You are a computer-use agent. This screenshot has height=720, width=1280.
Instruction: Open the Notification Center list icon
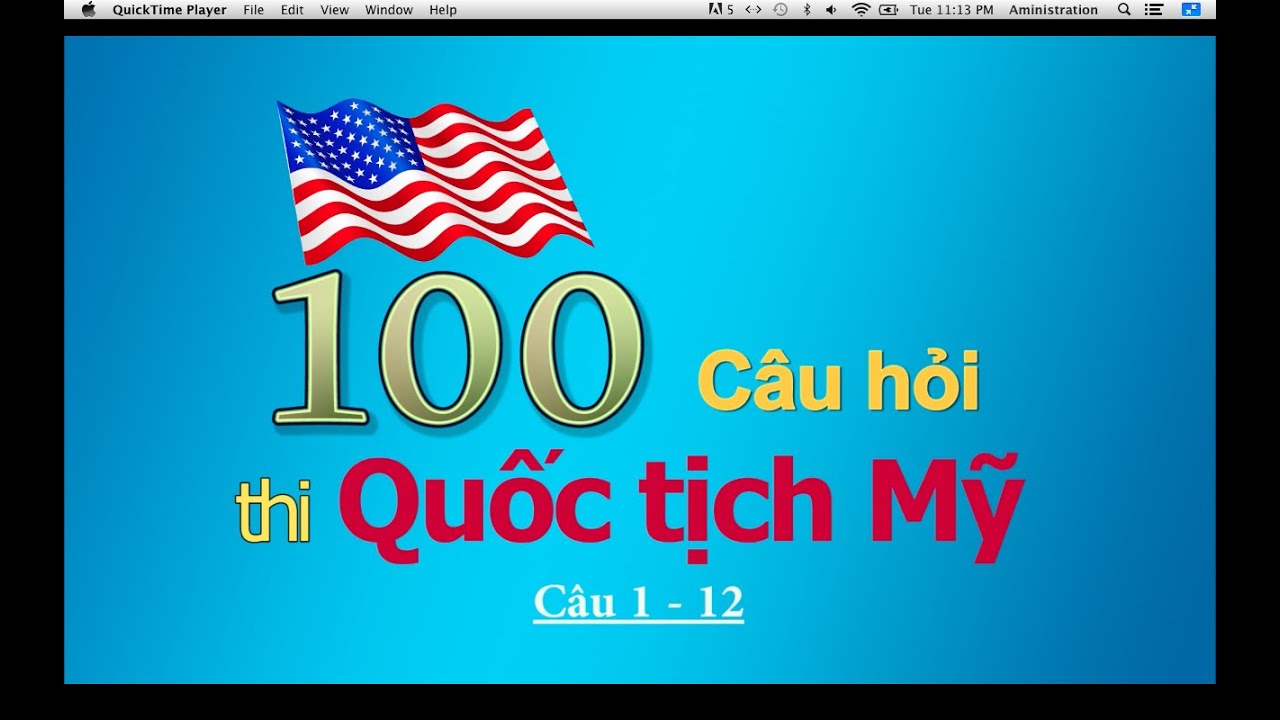1154,10
